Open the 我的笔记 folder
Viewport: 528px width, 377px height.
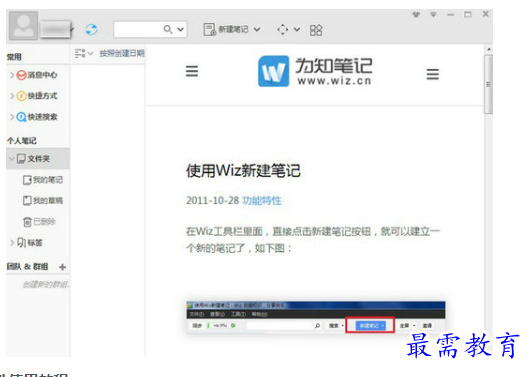click(43, 180)
